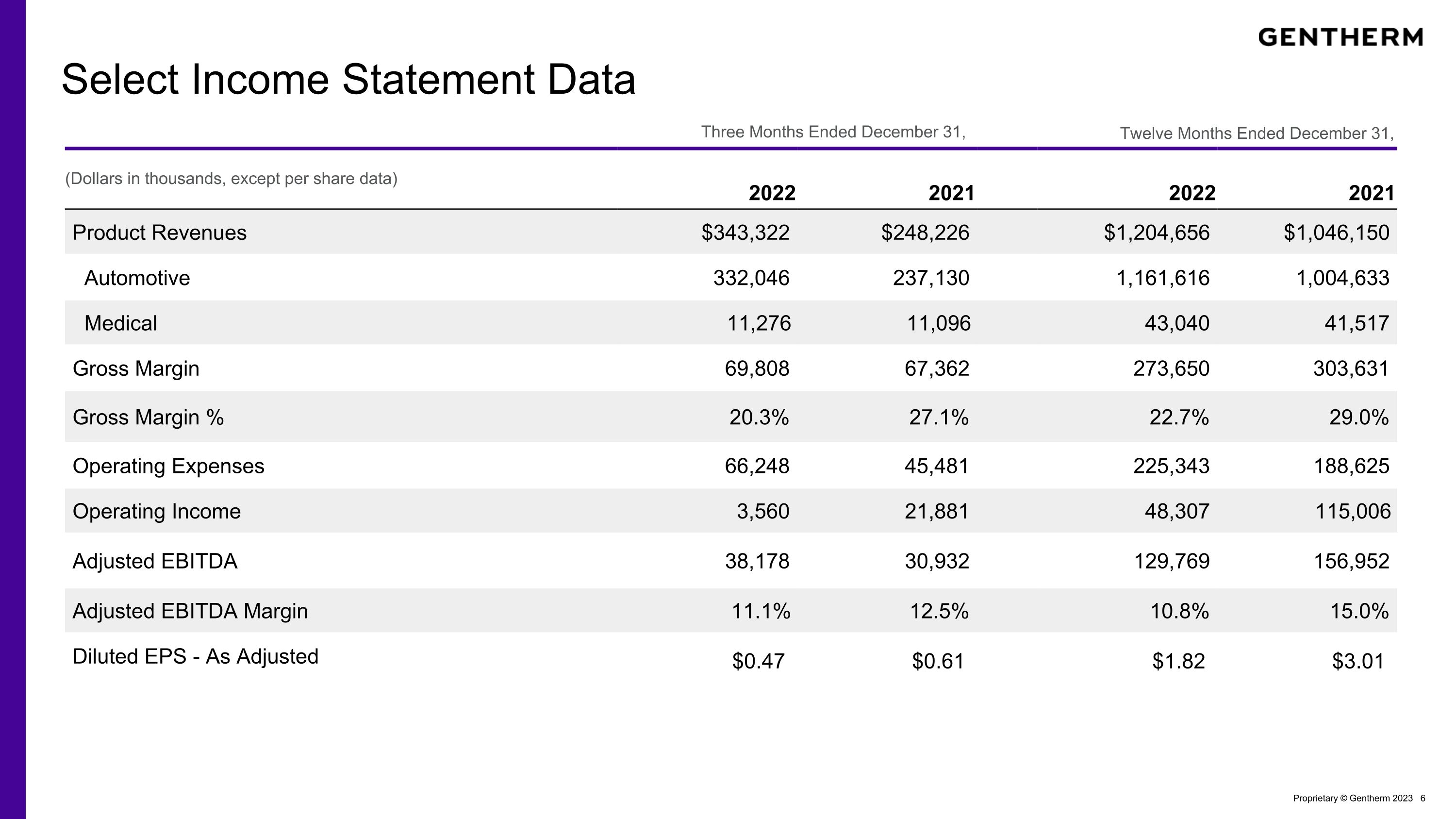Select the $343,322 quarterly revenue value
The image size is (1456, 819).
pyautogui.click(x=745, y=233)
